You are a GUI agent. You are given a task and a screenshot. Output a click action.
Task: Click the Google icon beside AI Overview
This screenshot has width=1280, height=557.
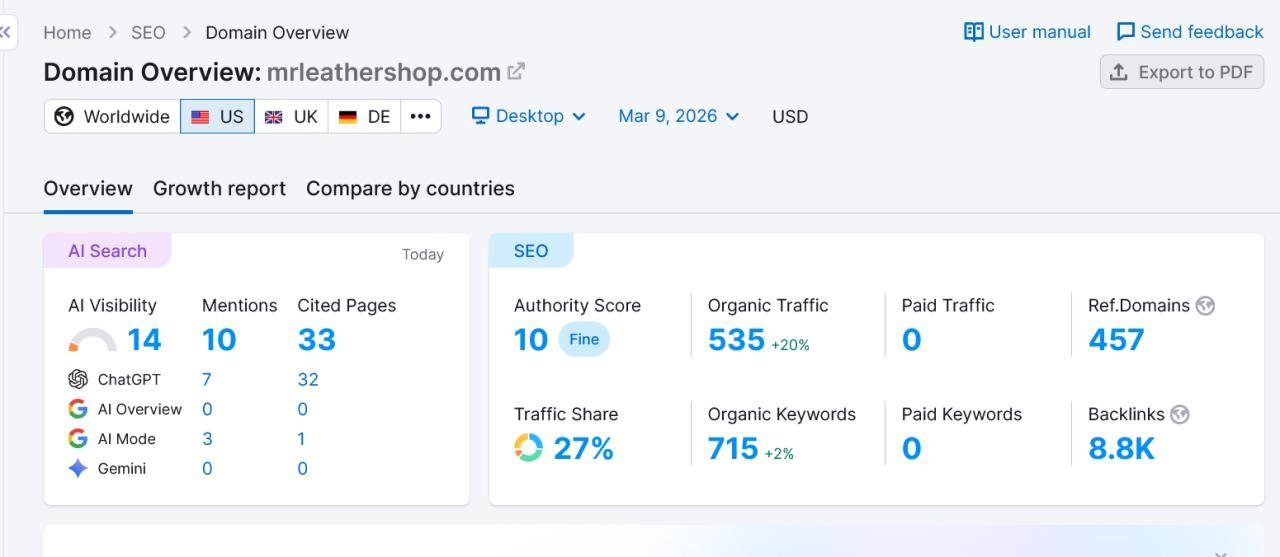pyautogui.click(x=78, y=409)
